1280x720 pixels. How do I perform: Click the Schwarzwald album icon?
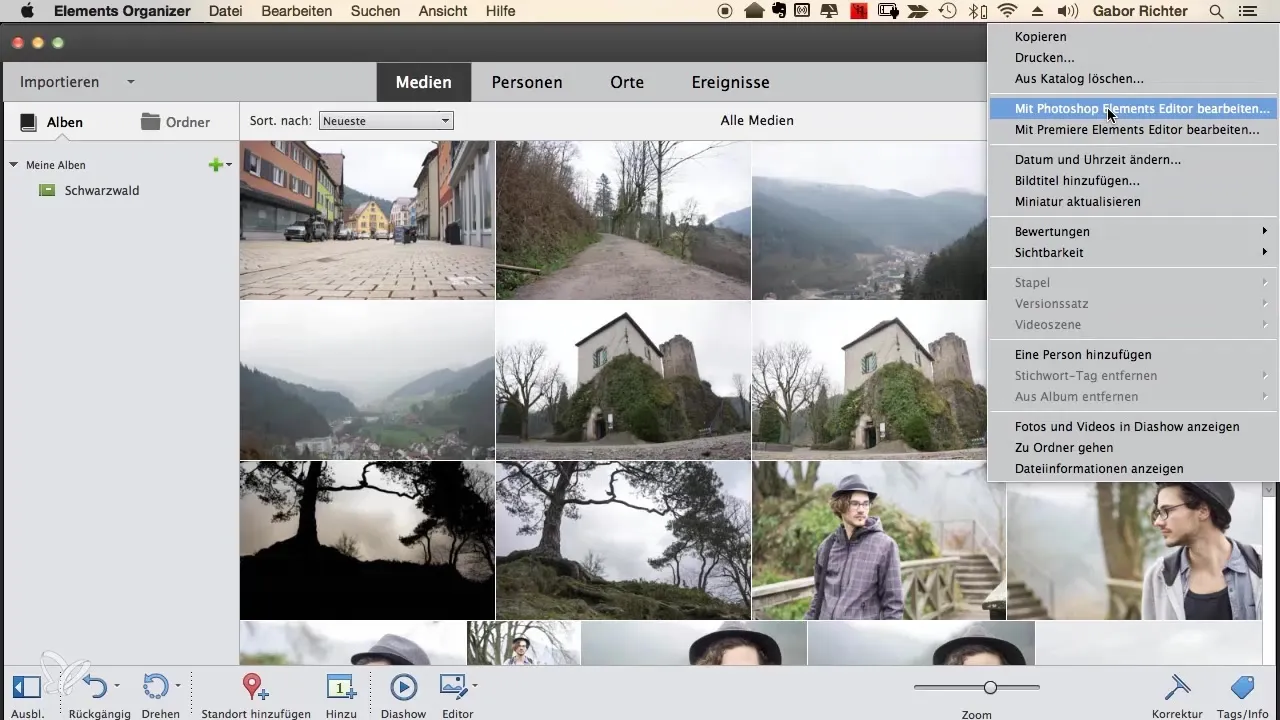(46, 190)
